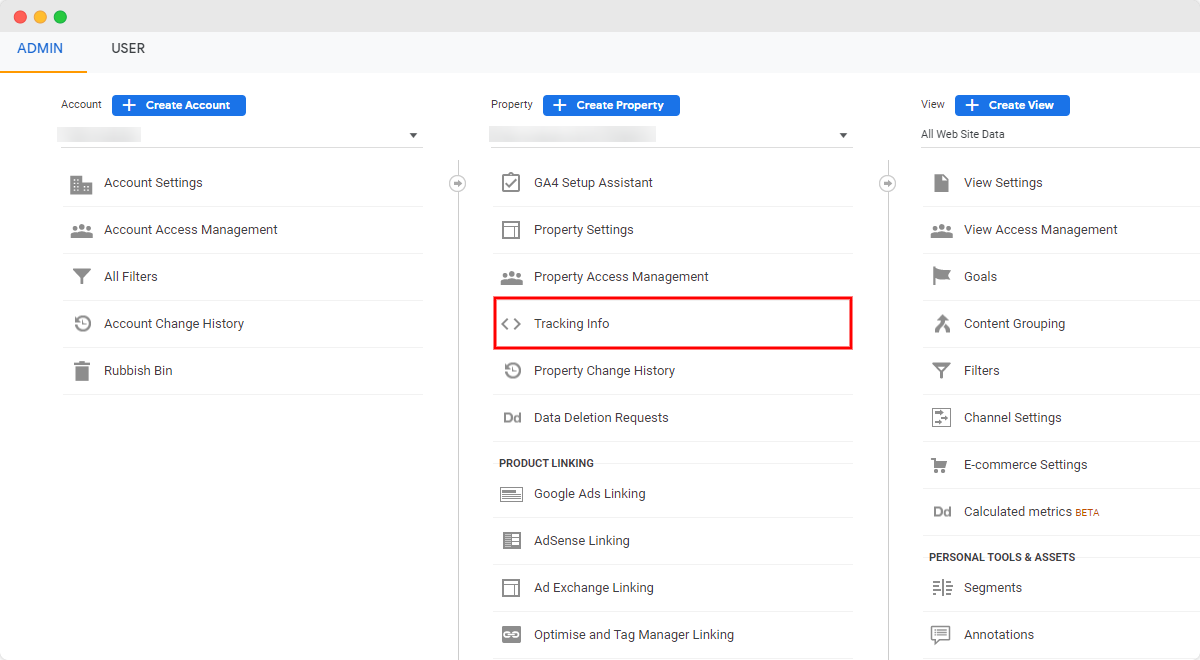Open Goals settings
This screenshot has width=1200, height=660.
(x=981, y=276)
